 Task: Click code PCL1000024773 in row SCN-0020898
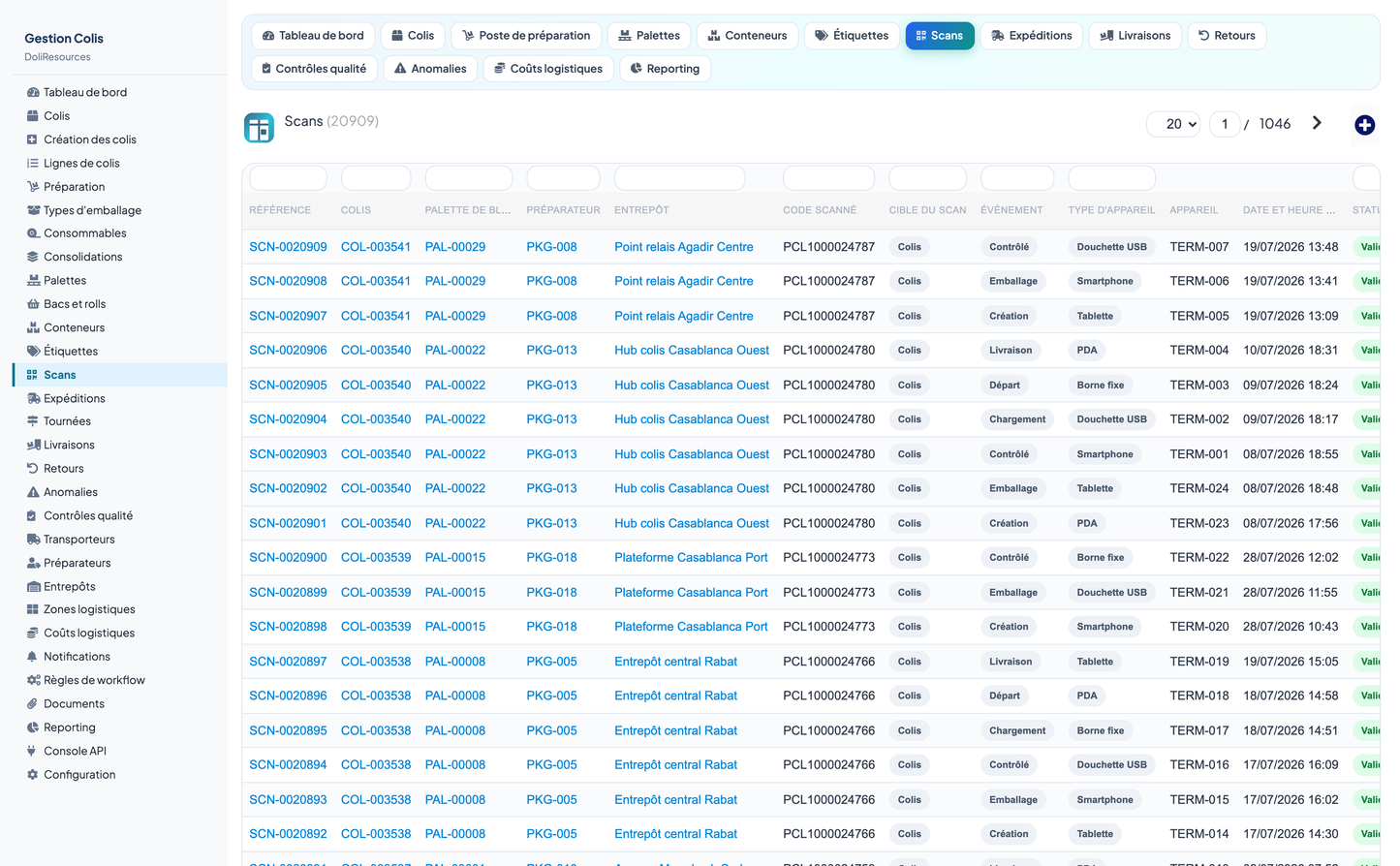pos(828,627)
